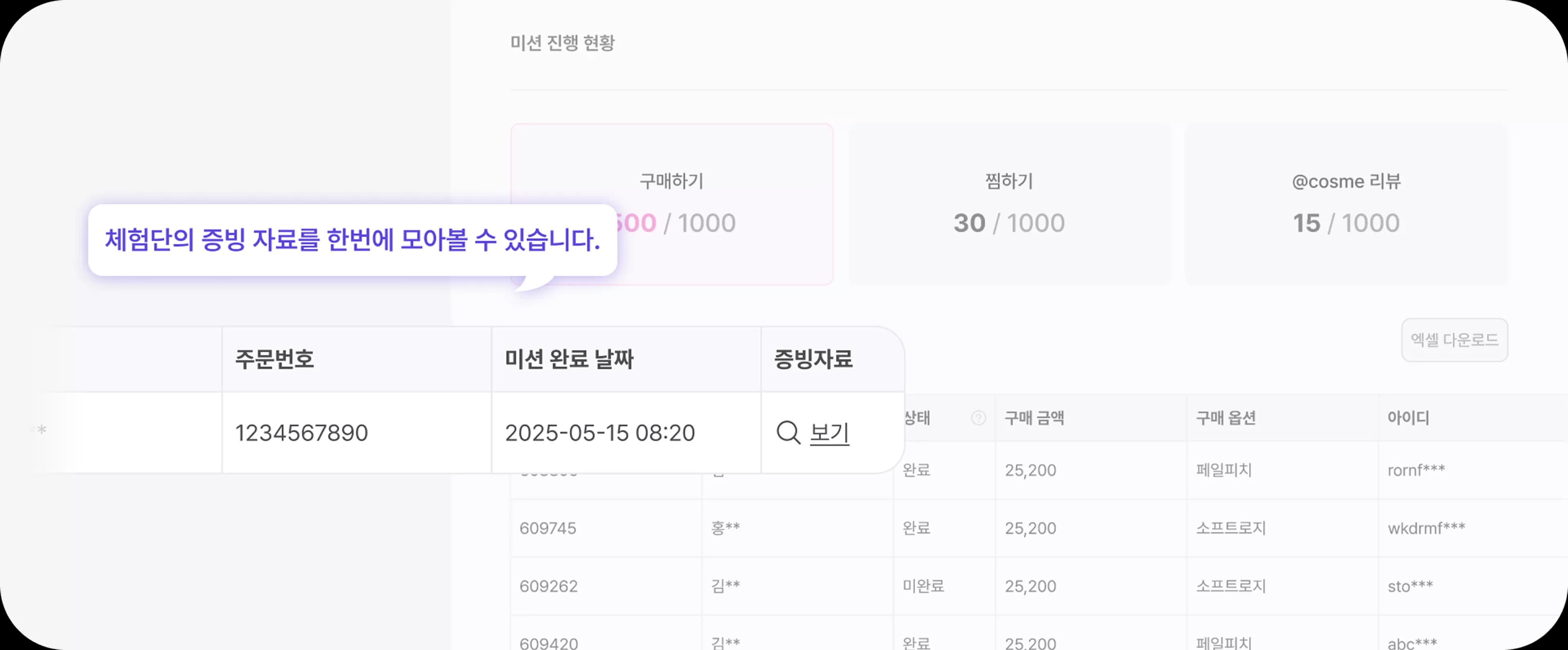Open the @cosme 리뷰 mission card

[x=1346, y=204]
